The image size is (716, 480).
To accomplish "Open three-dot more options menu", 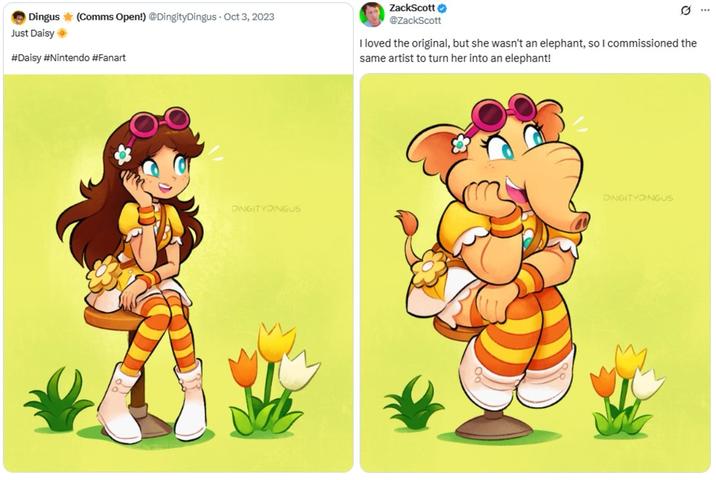I will (x=705, y=10).
